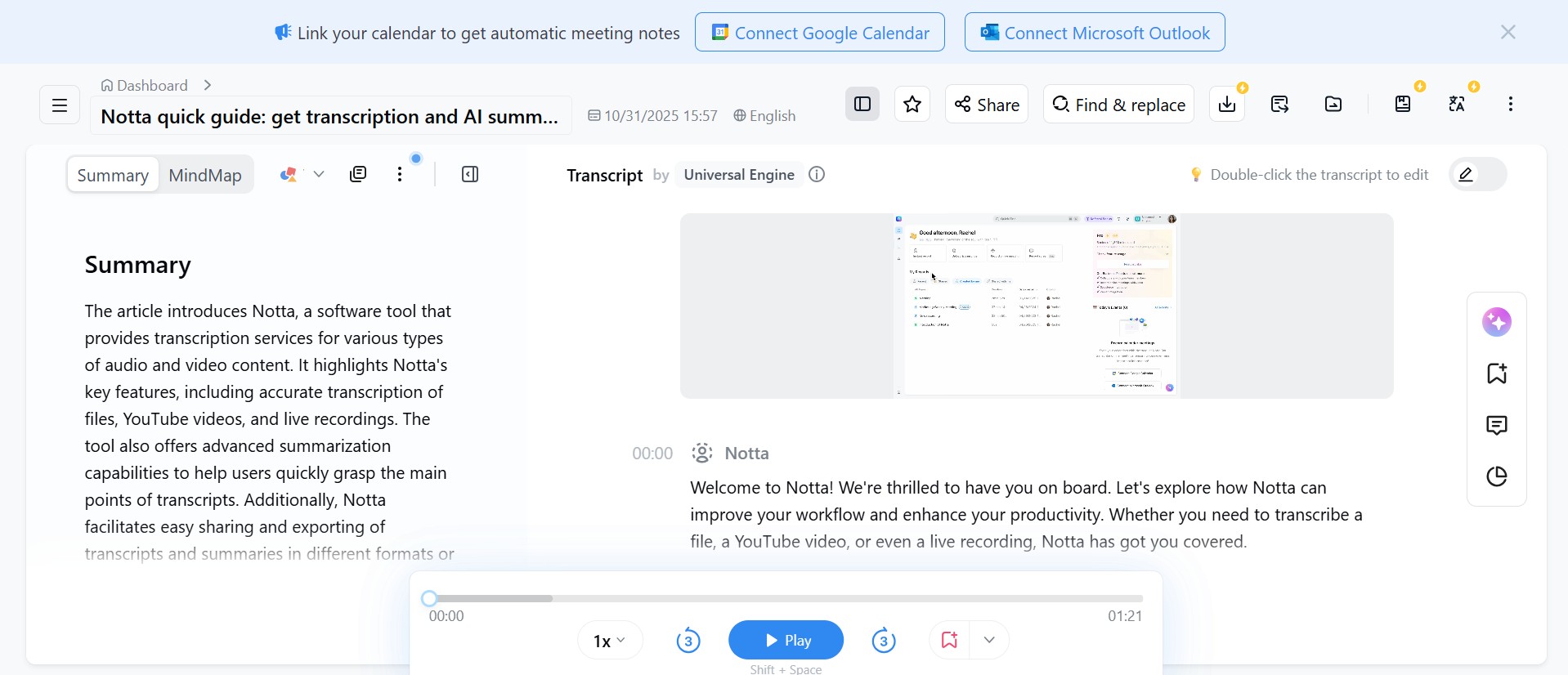
Task: Click the recording date 10/31/2025 15:57
Action: (x=652, y=116)
